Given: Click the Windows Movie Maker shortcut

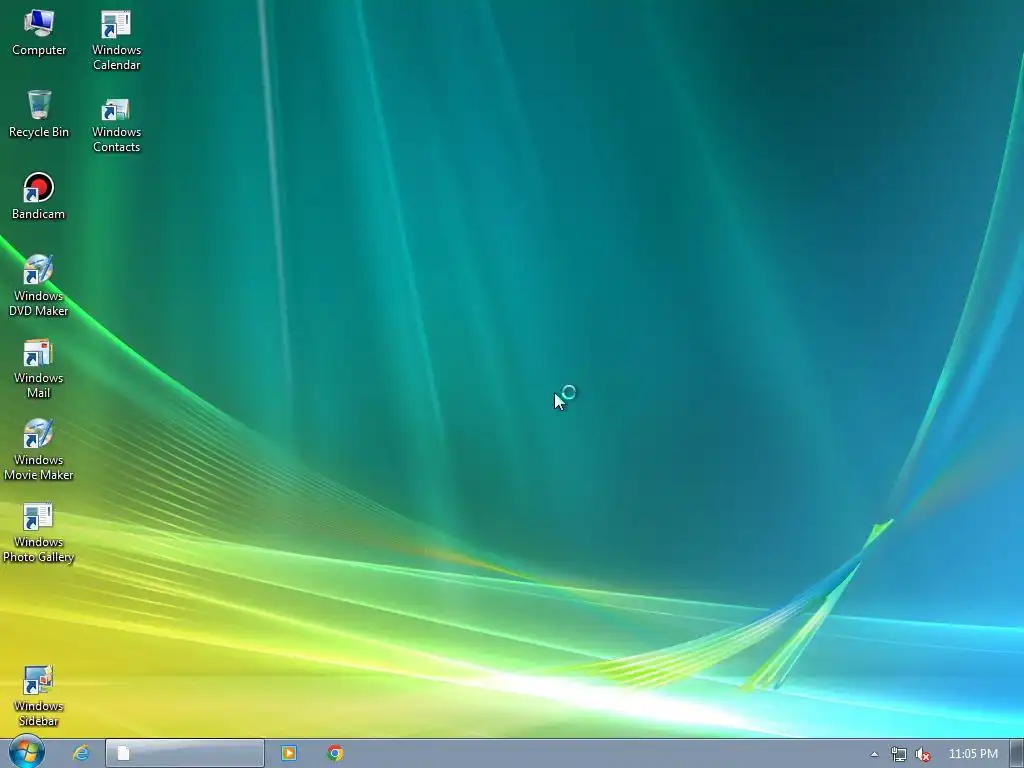Looking at the screenshot, I should [x=39, y=450].
